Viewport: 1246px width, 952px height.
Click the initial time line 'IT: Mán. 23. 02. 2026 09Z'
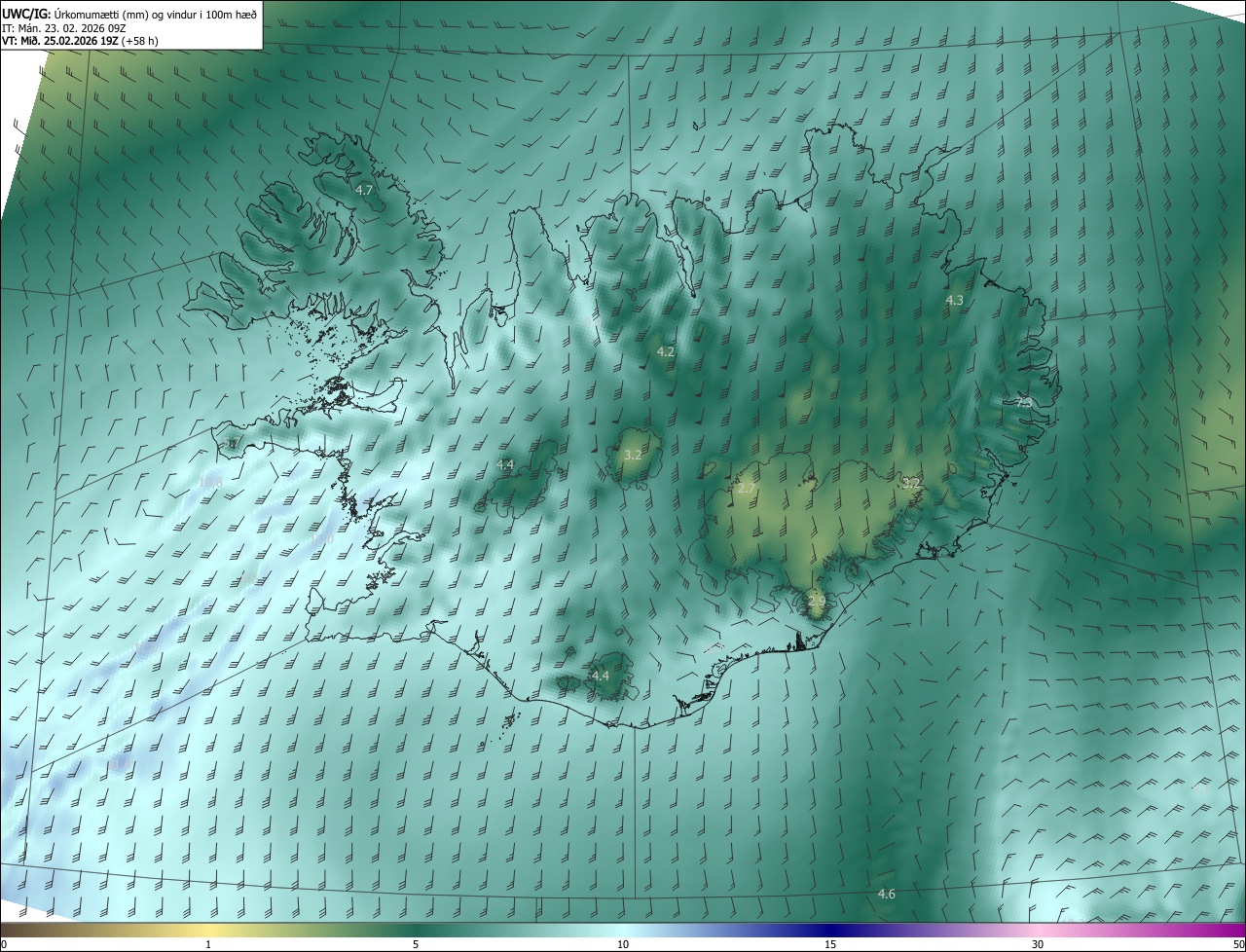[x=64, y=27]
